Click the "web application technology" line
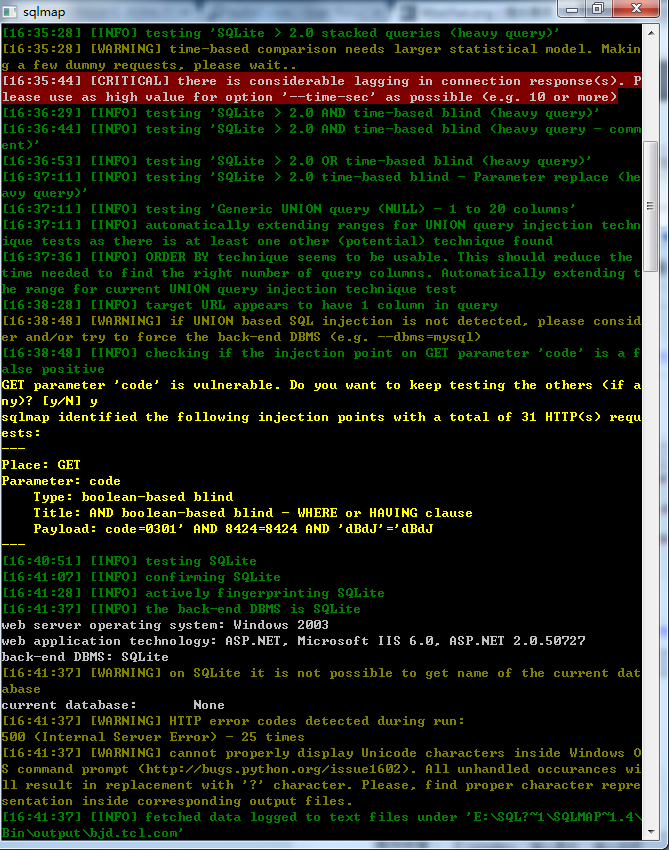 293,641
